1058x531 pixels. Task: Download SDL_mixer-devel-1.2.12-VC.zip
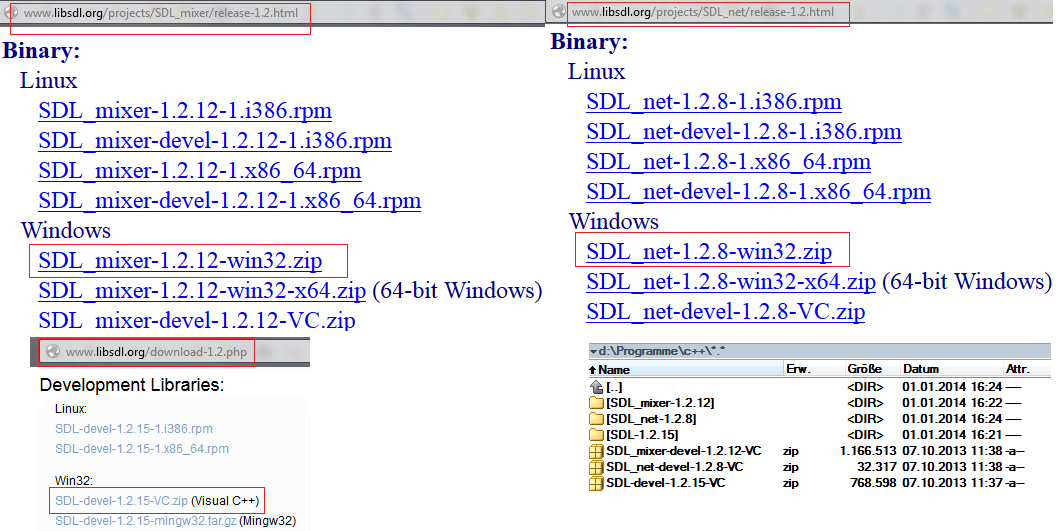(196, 320)
